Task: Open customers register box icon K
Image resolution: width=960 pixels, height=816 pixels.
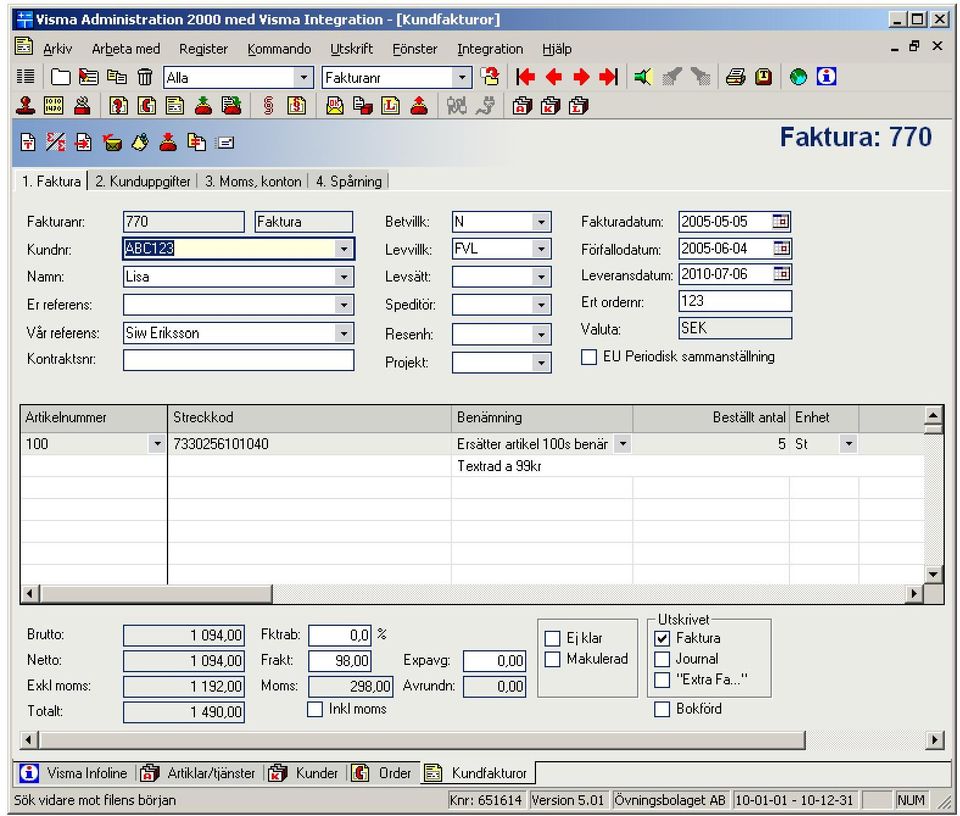Action: (550, 106)
